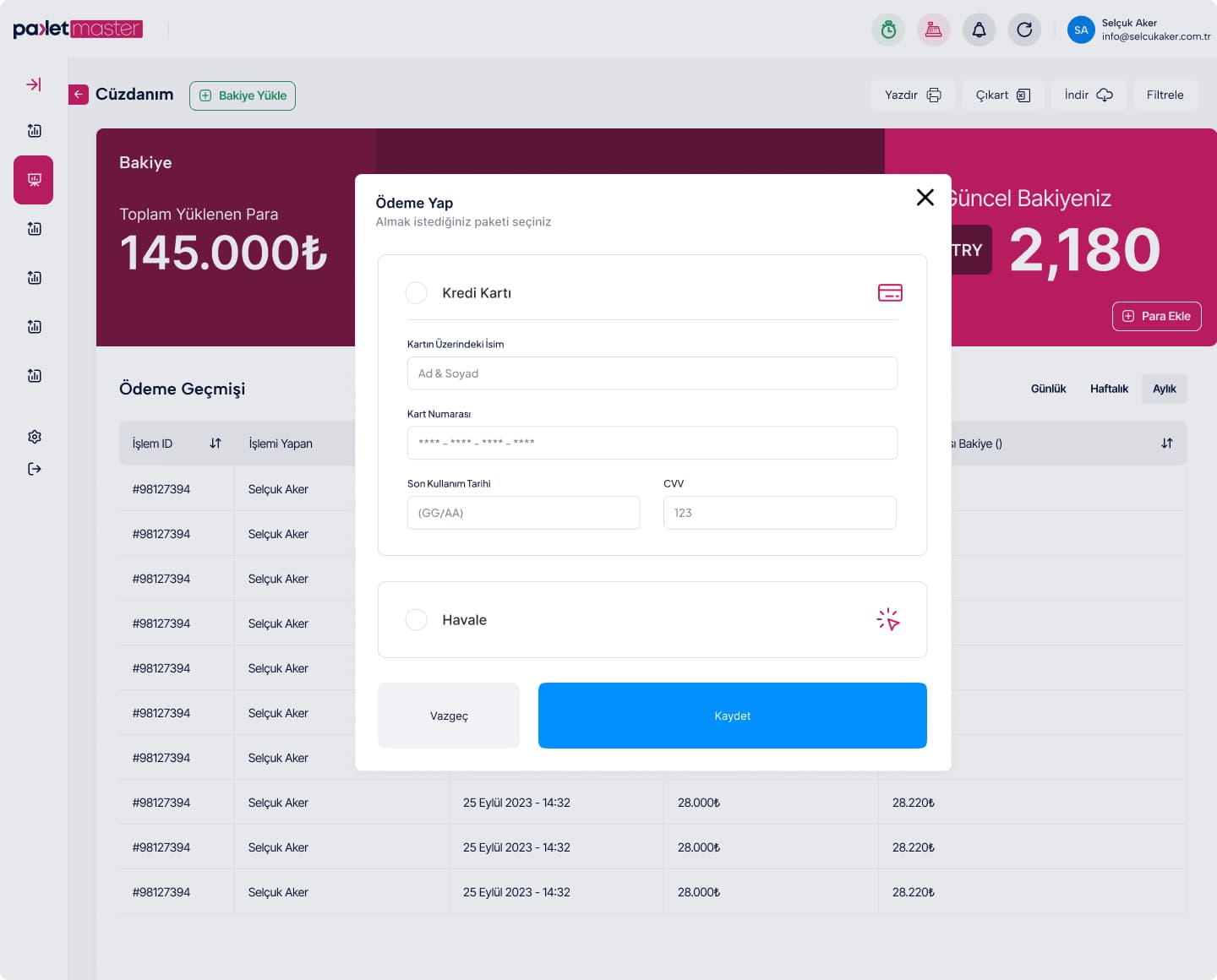Switch to the Günlük tab
Screen dimensions: 1217x980
click(x=1048, y=389)
